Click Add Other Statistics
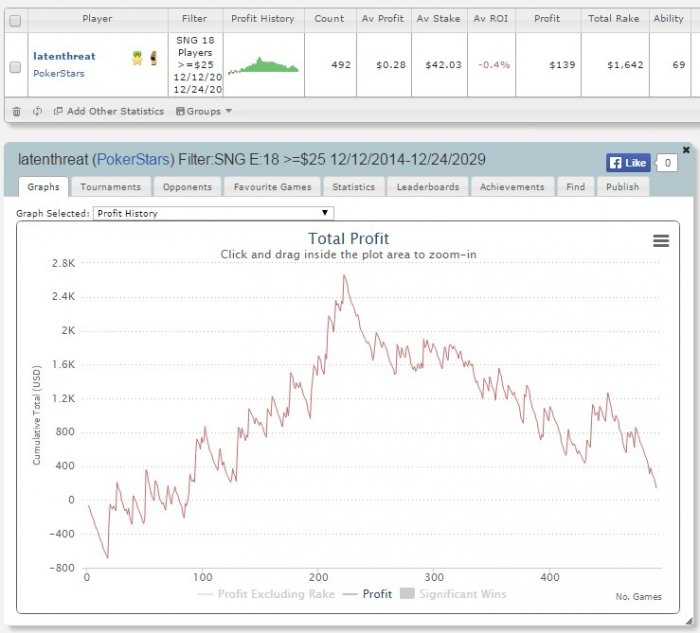The height and width of the screenshot is (633, 700). point(109,111)
